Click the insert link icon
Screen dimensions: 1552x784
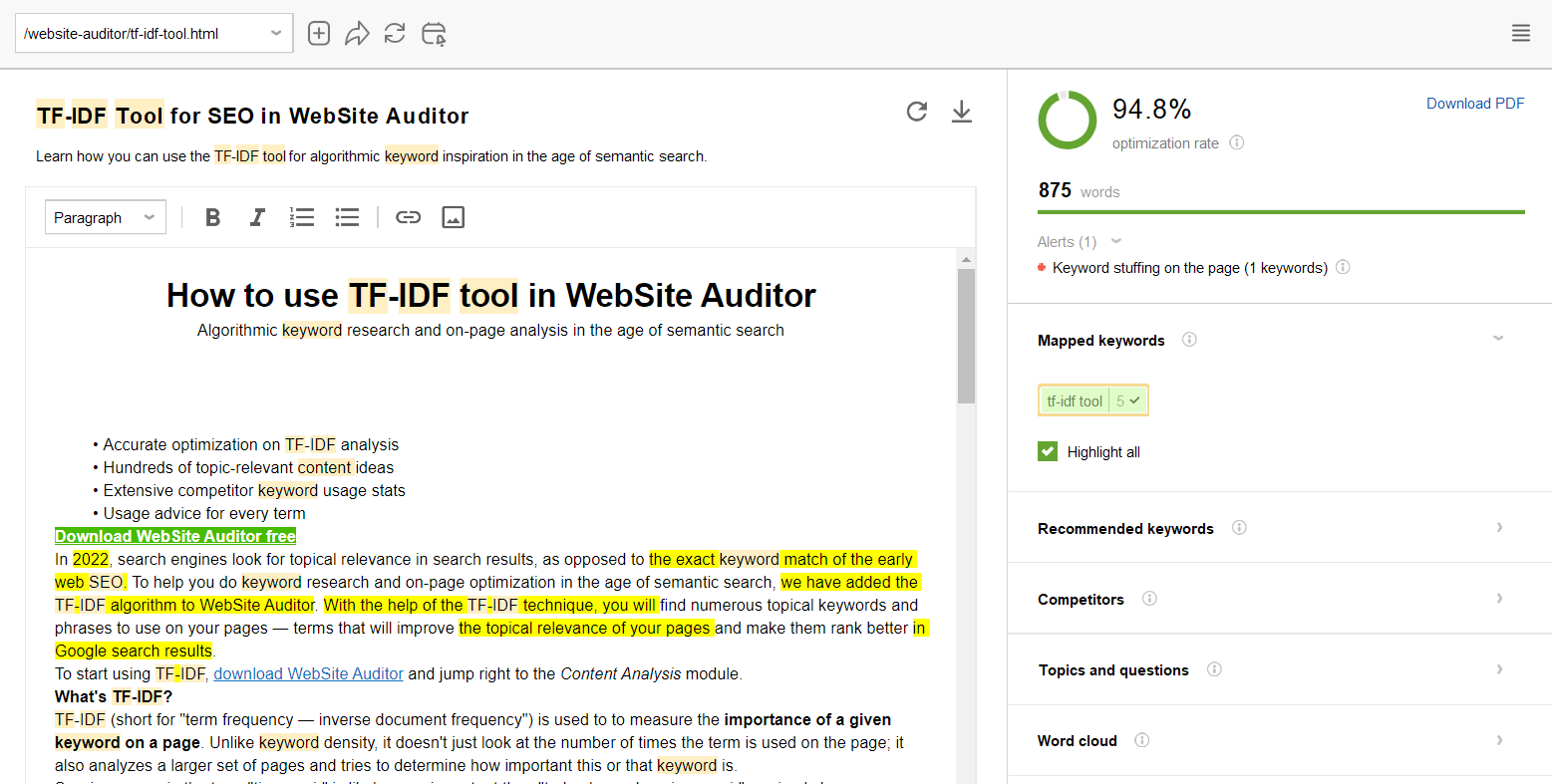[408, 217]
